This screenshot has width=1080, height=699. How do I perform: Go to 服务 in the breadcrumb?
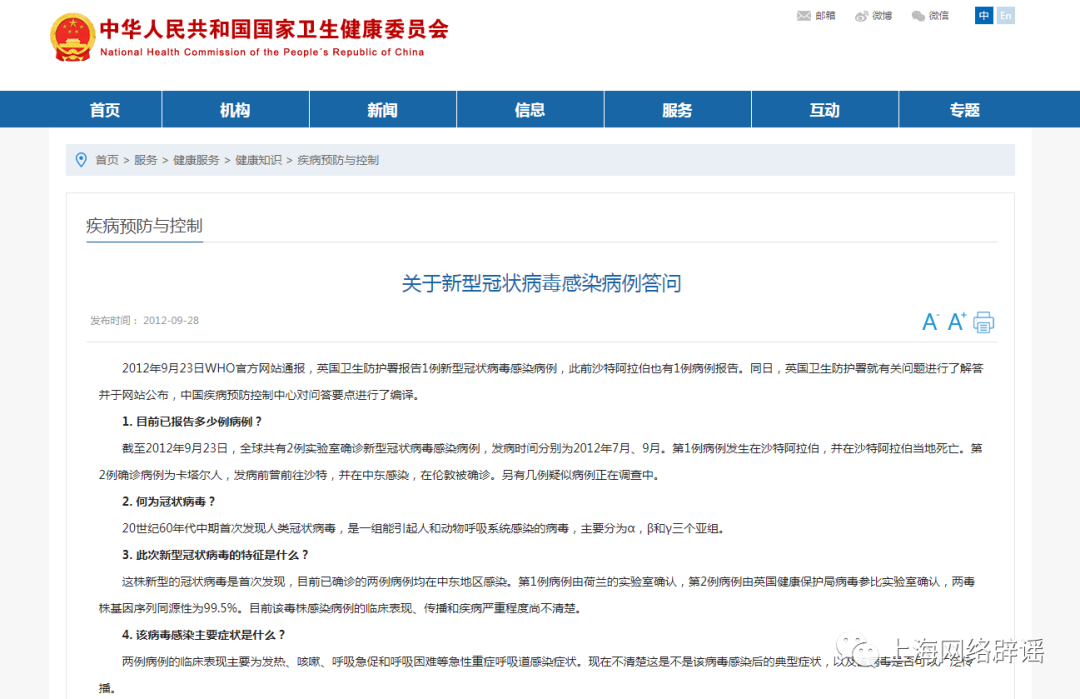(x=146, y=160)
